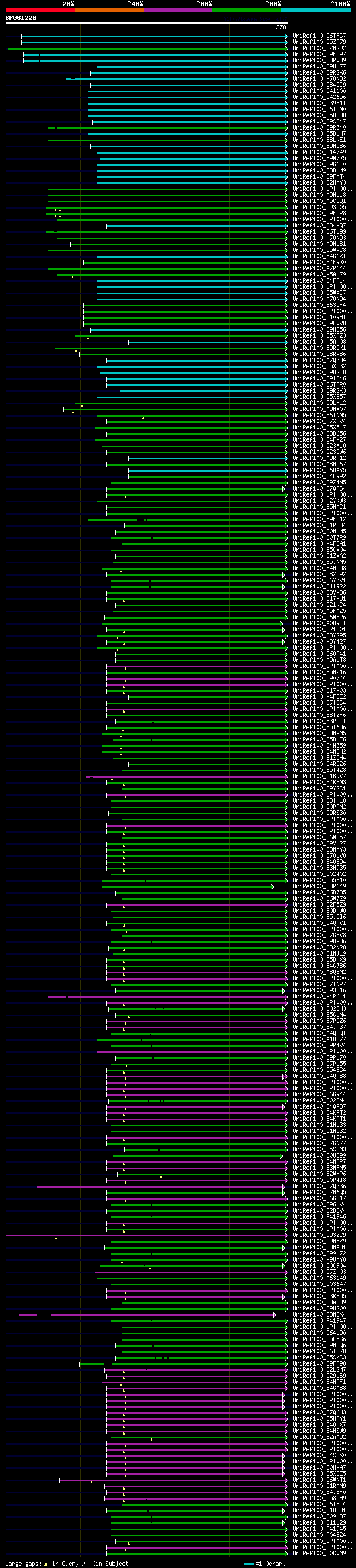Select the UniRef100_A9NWB1 label
This screenshot has width=356, height=1568.
point(319,244)
